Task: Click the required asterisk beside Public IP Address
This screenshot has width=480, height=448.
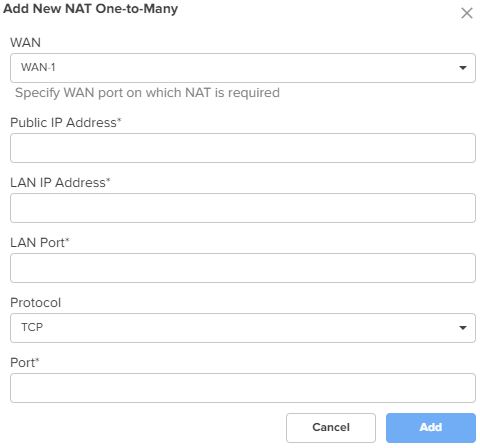Action: coord(119,120)
